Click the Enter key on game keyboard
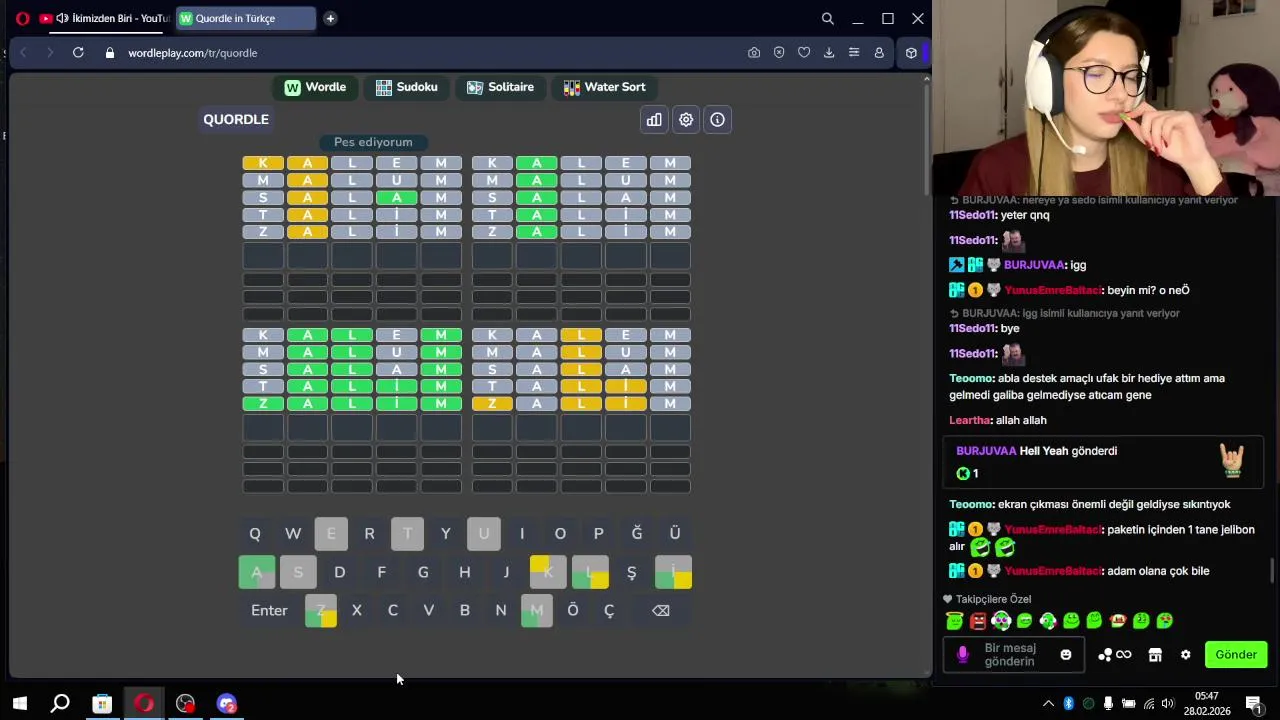Image resolution: width=1280 pixels, height=720 pixels. click(x=269, y=610)
